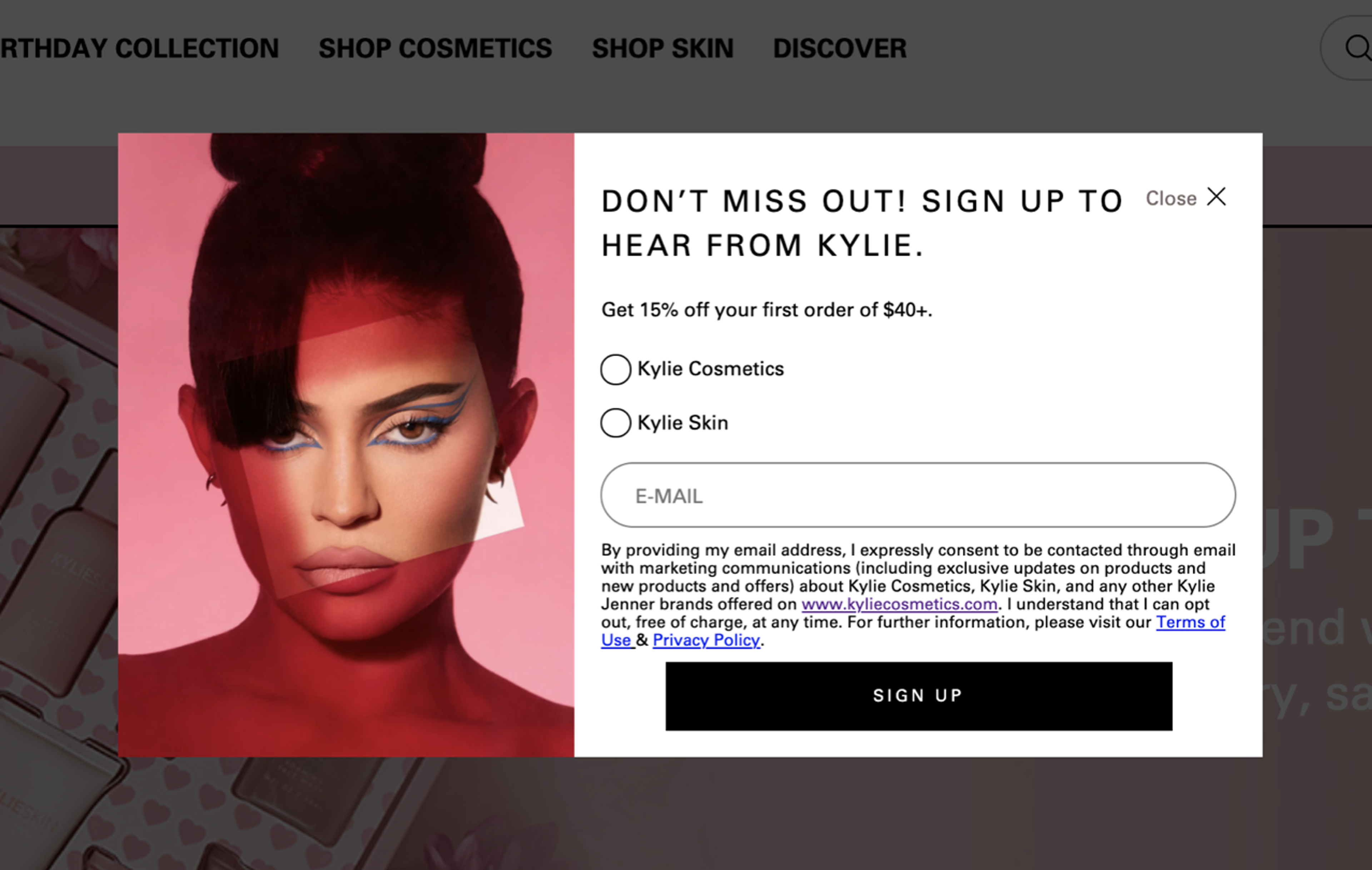Open the SHOP COSMETICS navigation menu

pyautogui.click(x=436, y=49)
